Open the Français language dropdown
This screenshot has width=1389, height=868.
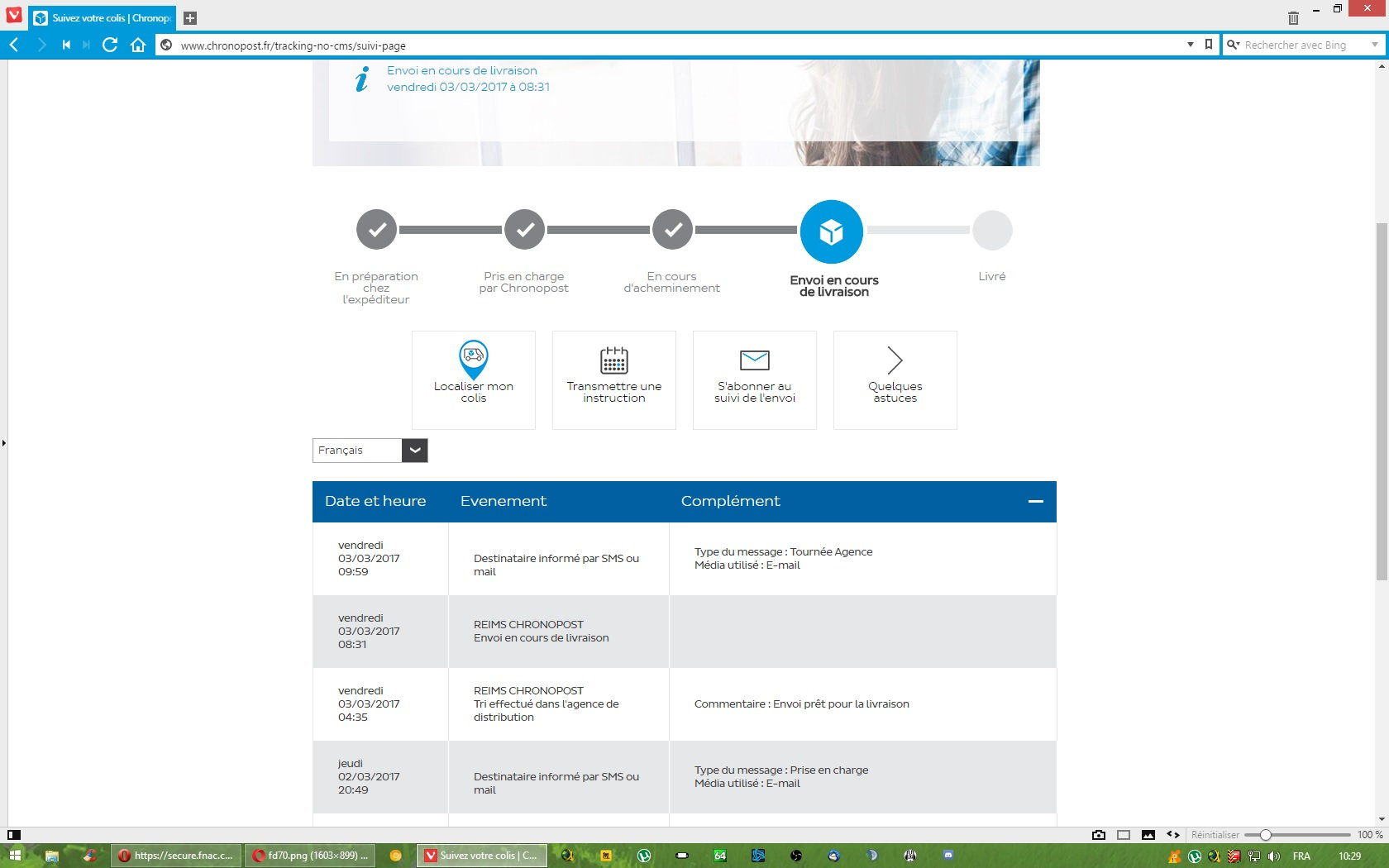tap(370, 451)
